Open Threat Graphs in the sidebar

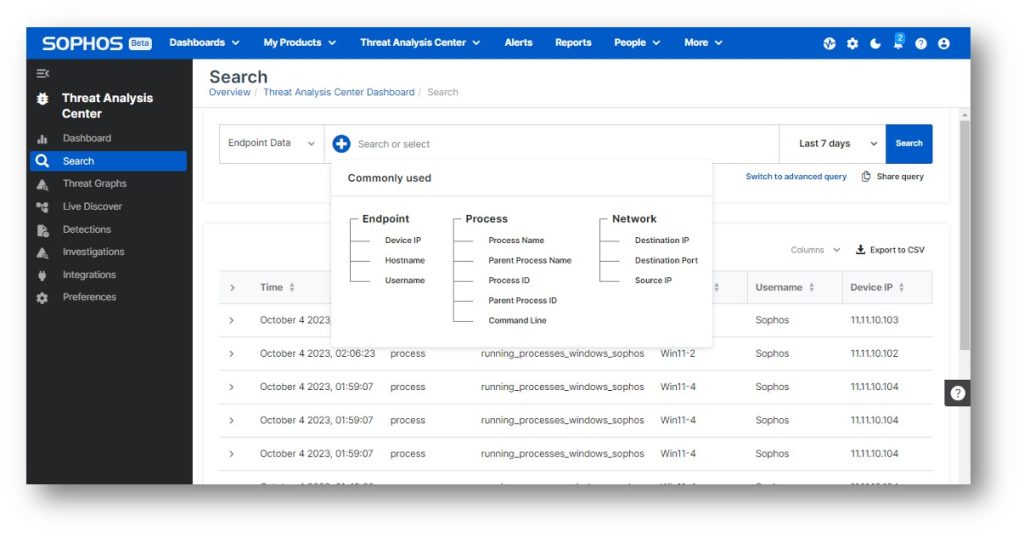tap(94, 184)
